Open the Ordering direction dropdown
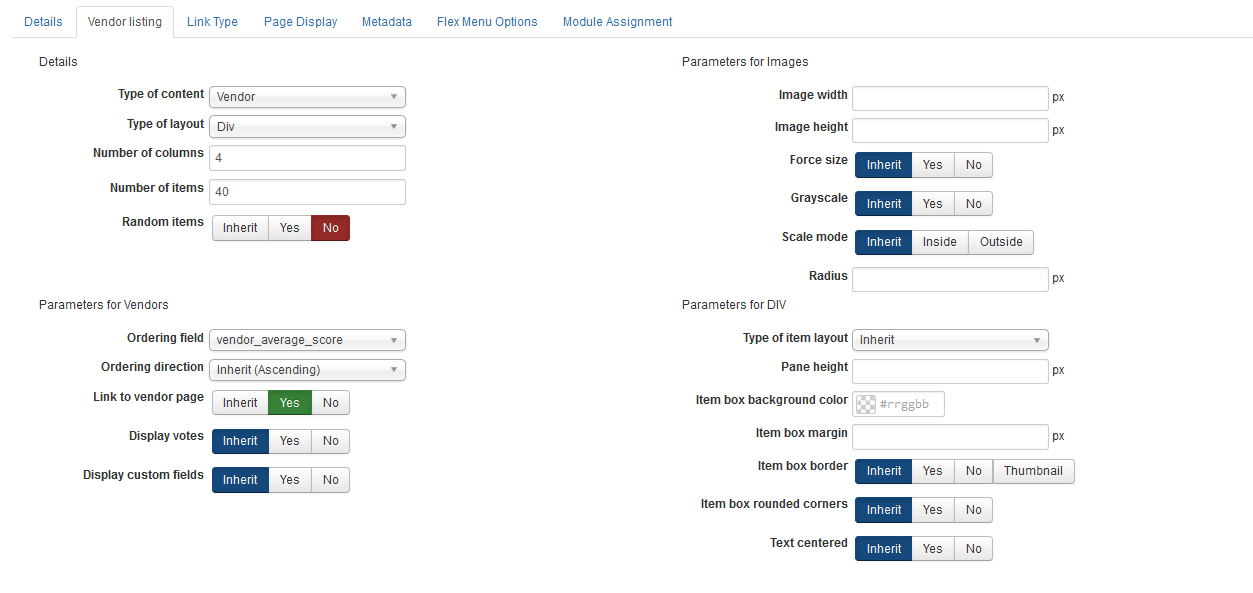Image resolution: width=1253 pixels, height=593 pixels. [x=307, y=370]
